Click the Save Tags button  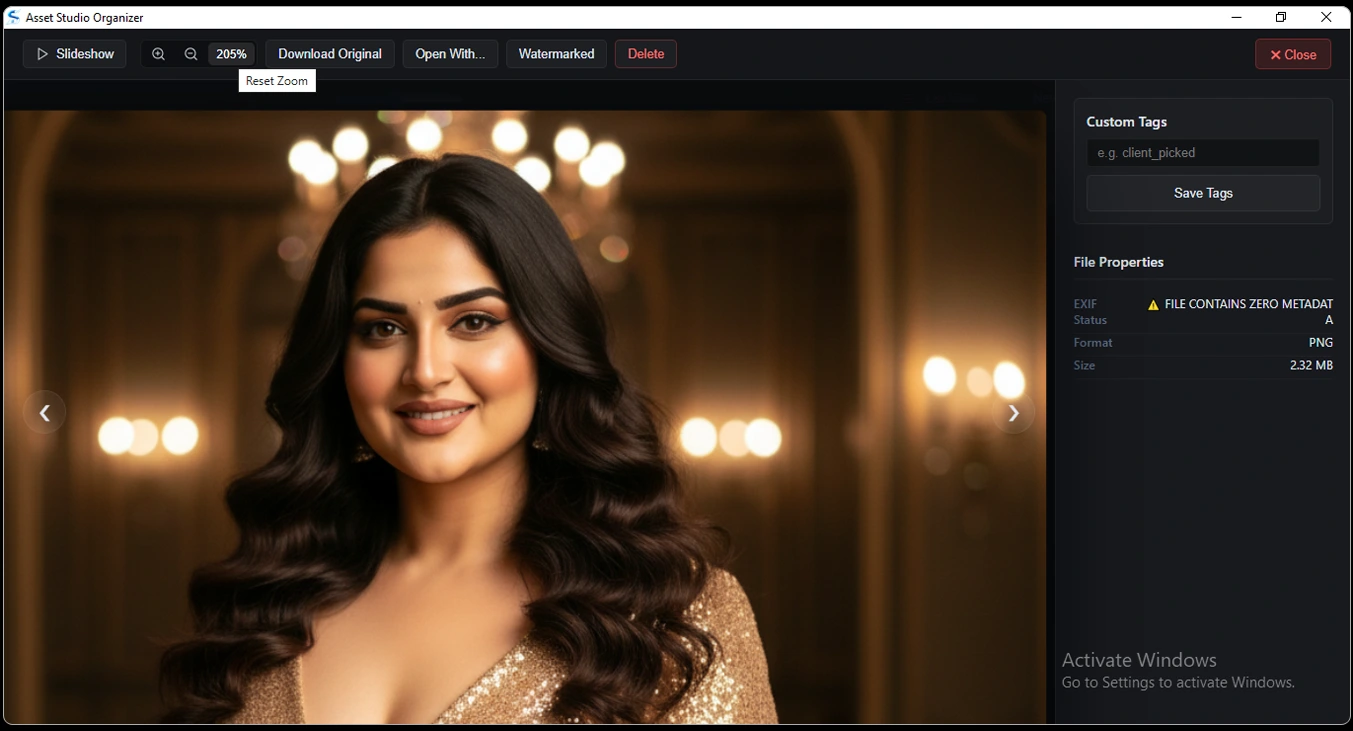tap(1203, 193)
